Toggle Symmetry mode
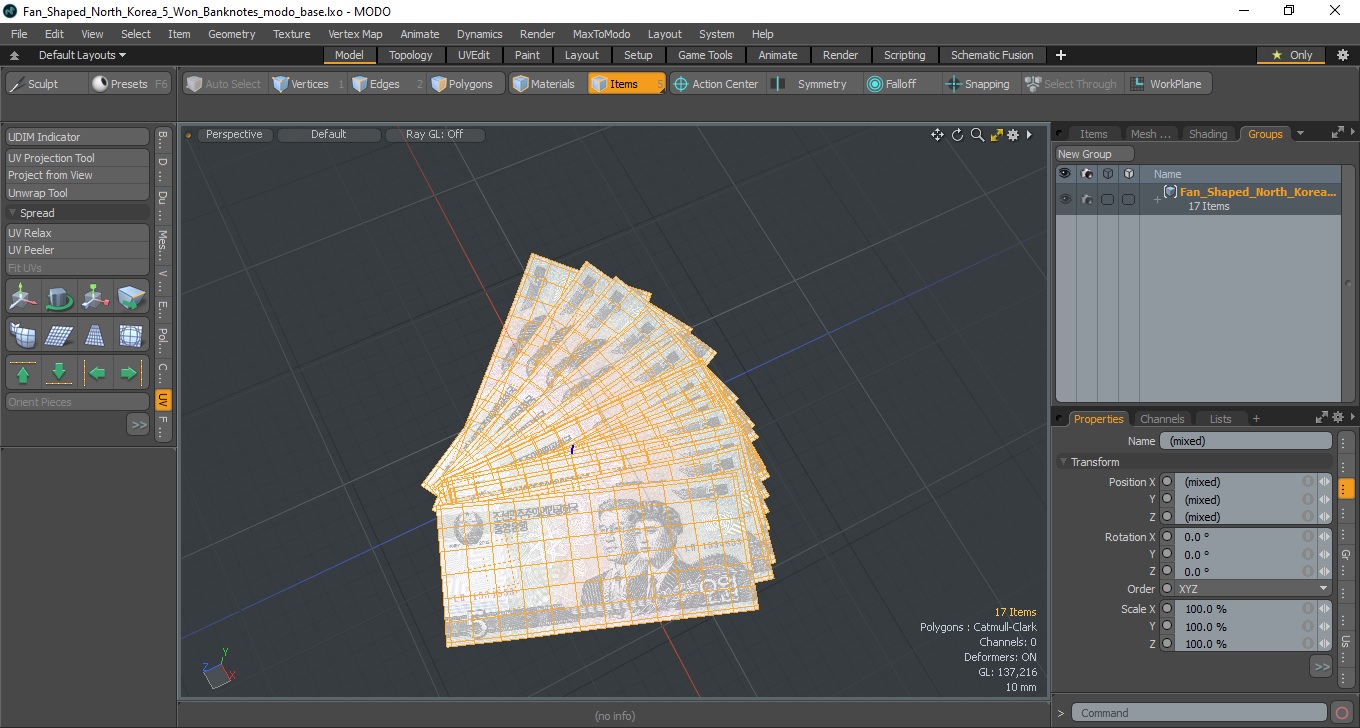 pyautogui.click(x=812, y=84)
